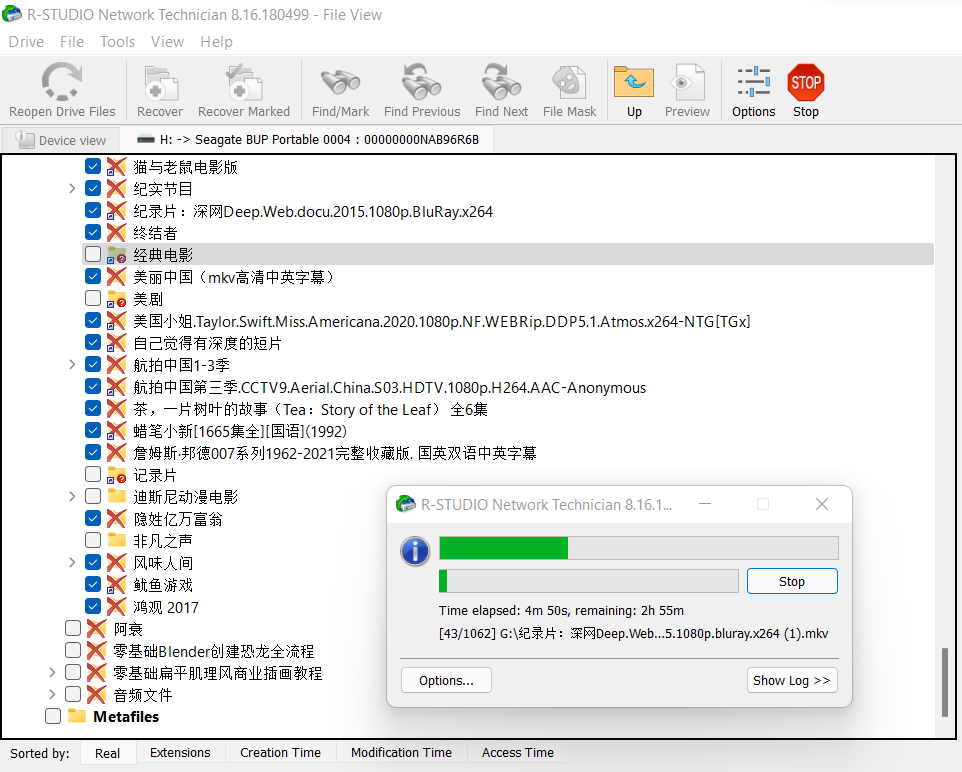Screen dimensions: 962x772
Task: Click the folder icon of 迪斯尼动漫电影
Action: (117, 496)
